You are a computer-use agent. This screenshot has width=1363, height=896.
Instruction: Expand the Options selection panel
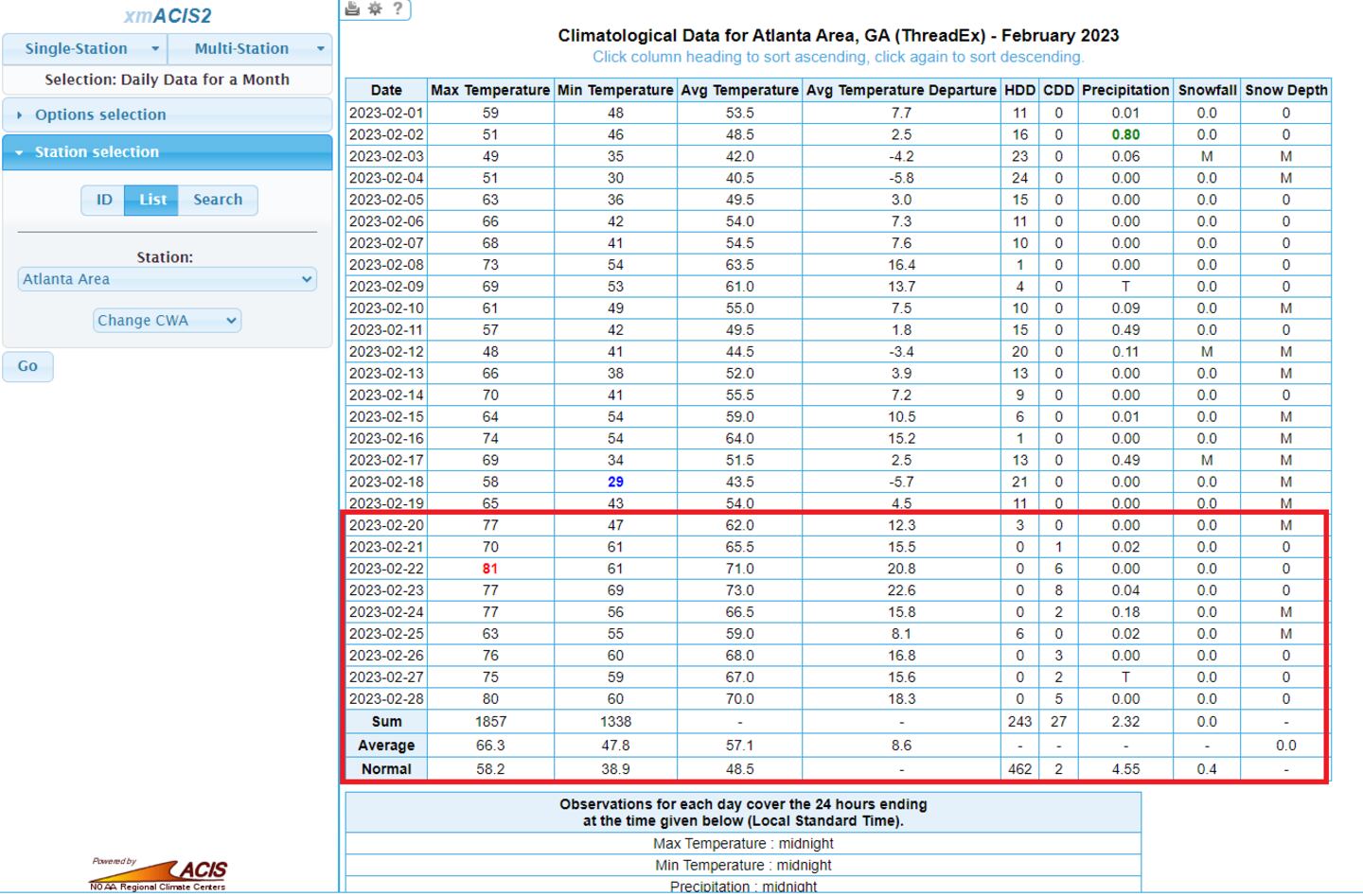tap(100, 114)
